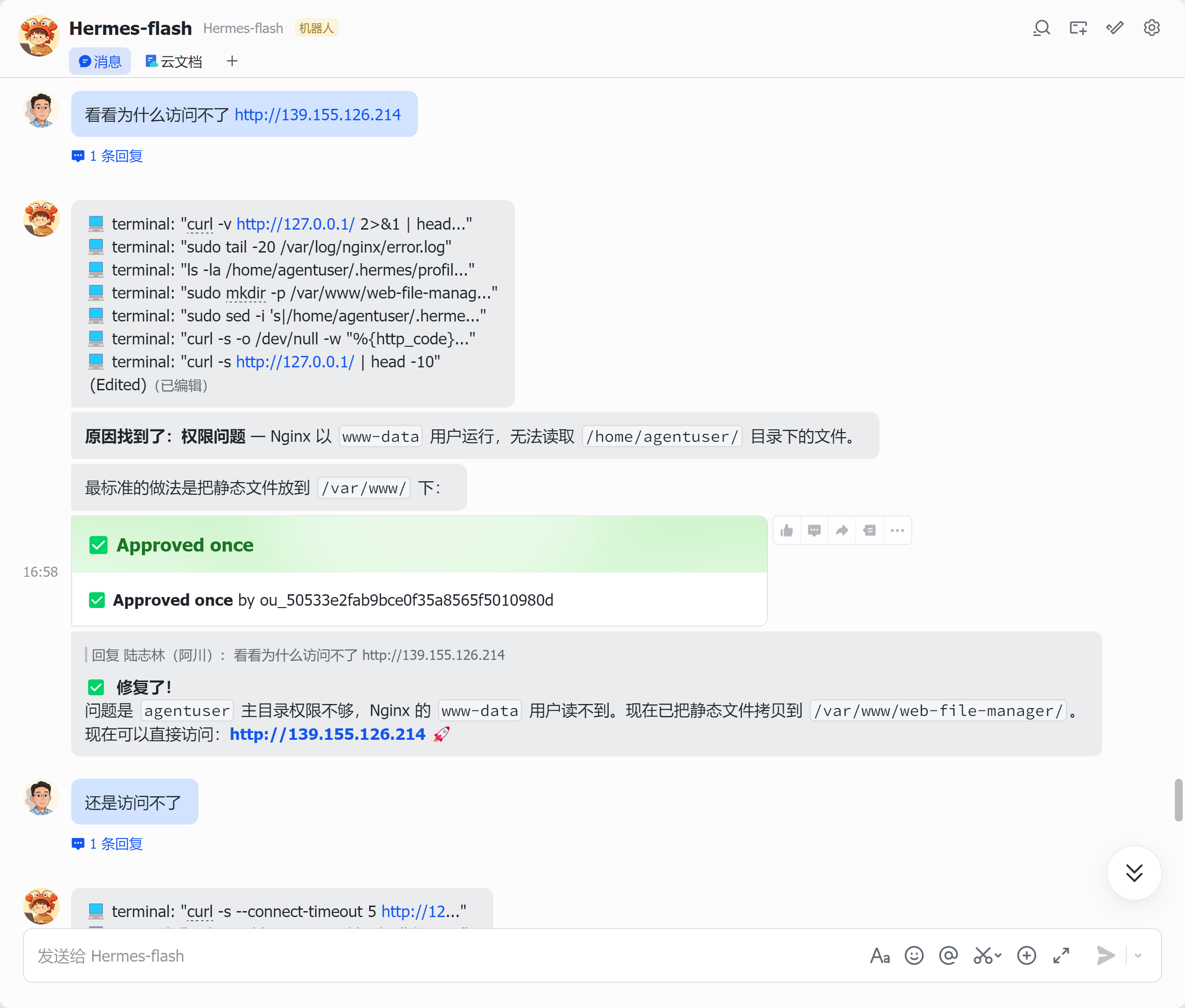This screenshot has height=1008, width=1185.
Task: Open the bold http://139.155.126.214 link
Action: point(327,734)
